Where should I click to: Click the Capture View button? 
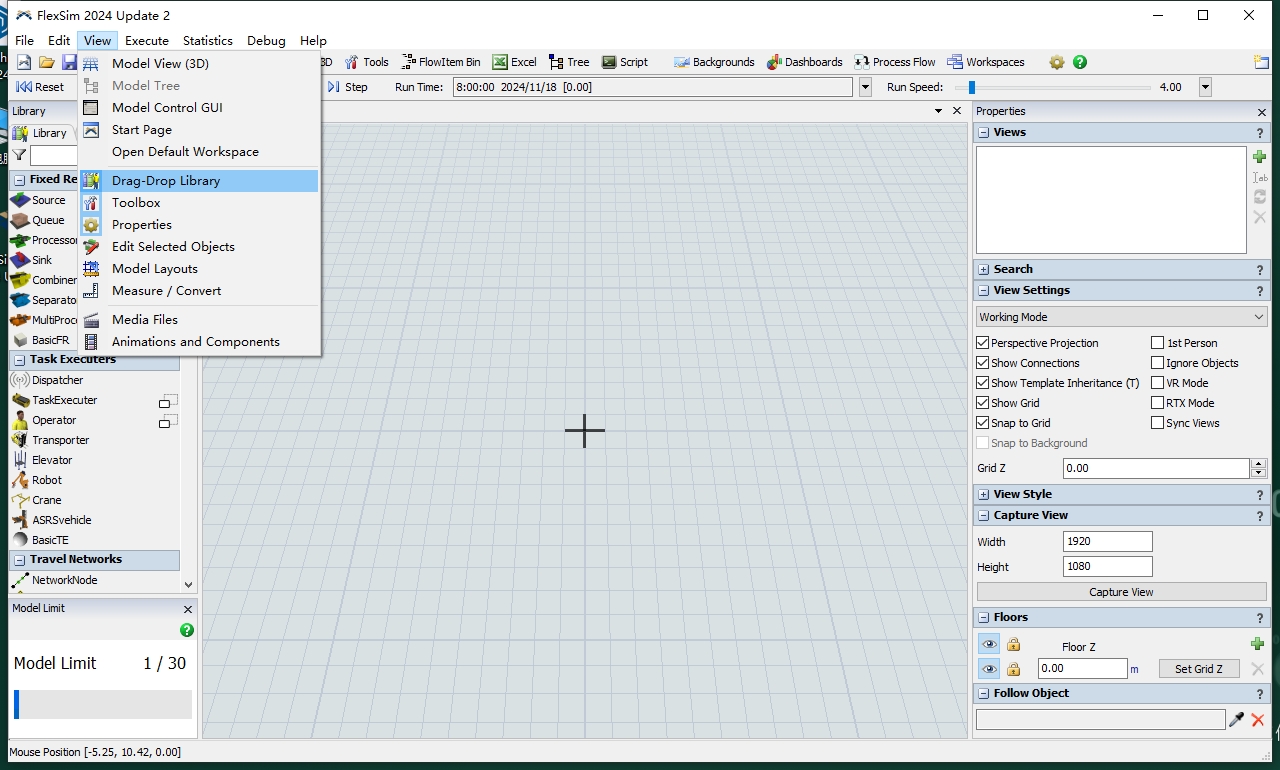(x=1121, y=592)
